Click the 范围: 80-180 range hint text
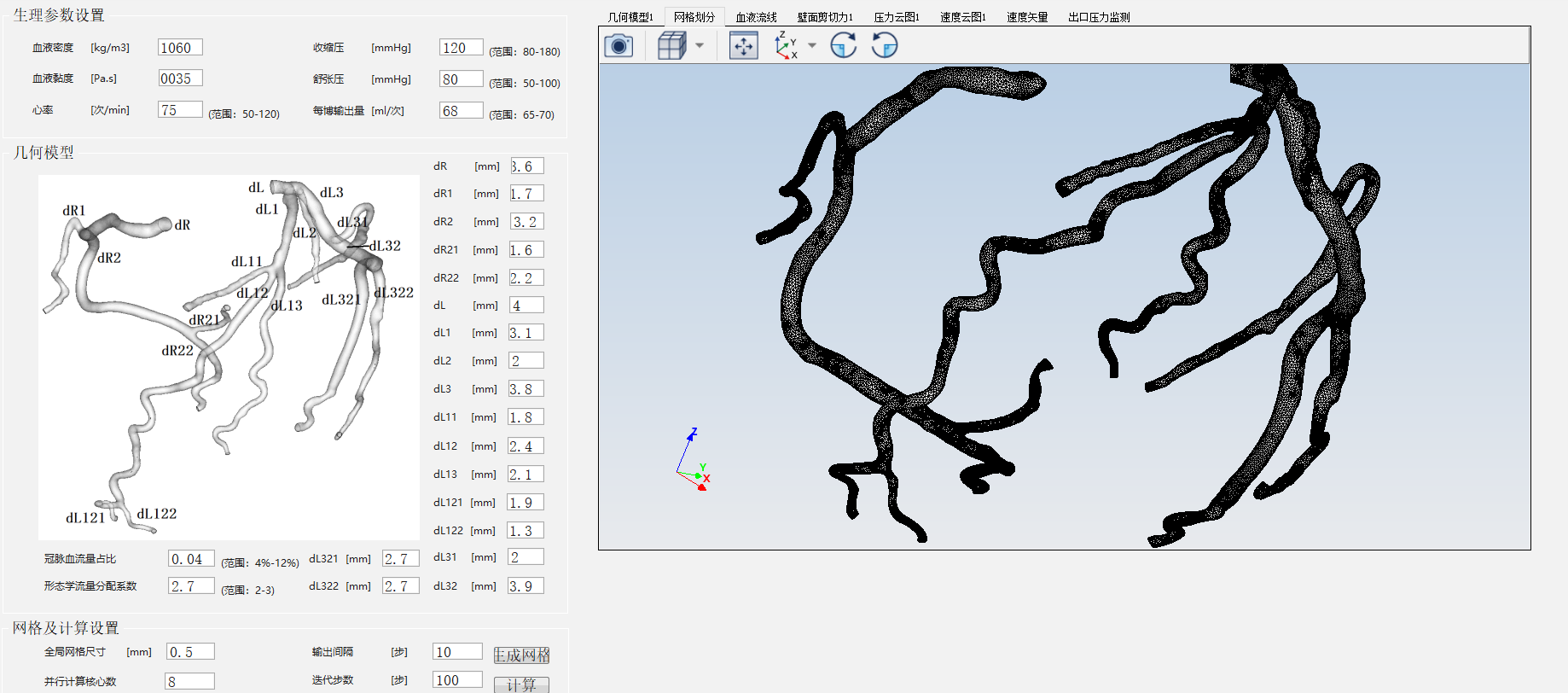This screenshot has width=1568, height=693. (x=525, y=52)
